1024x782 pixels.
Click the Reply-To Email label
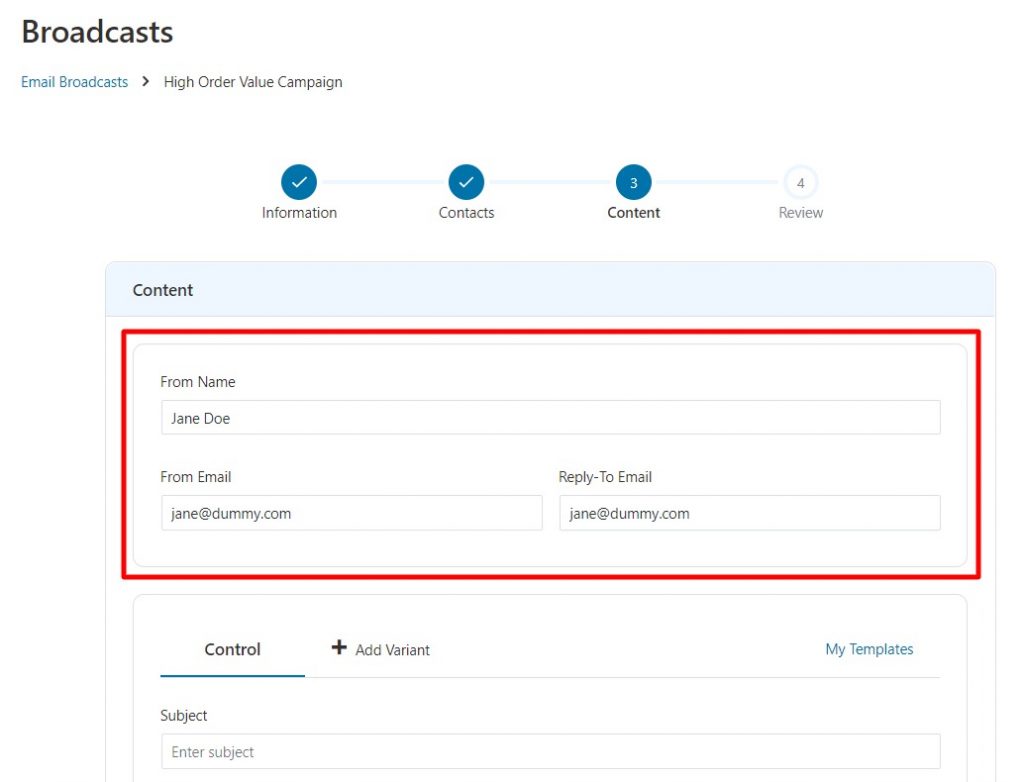tap(605, 477)
